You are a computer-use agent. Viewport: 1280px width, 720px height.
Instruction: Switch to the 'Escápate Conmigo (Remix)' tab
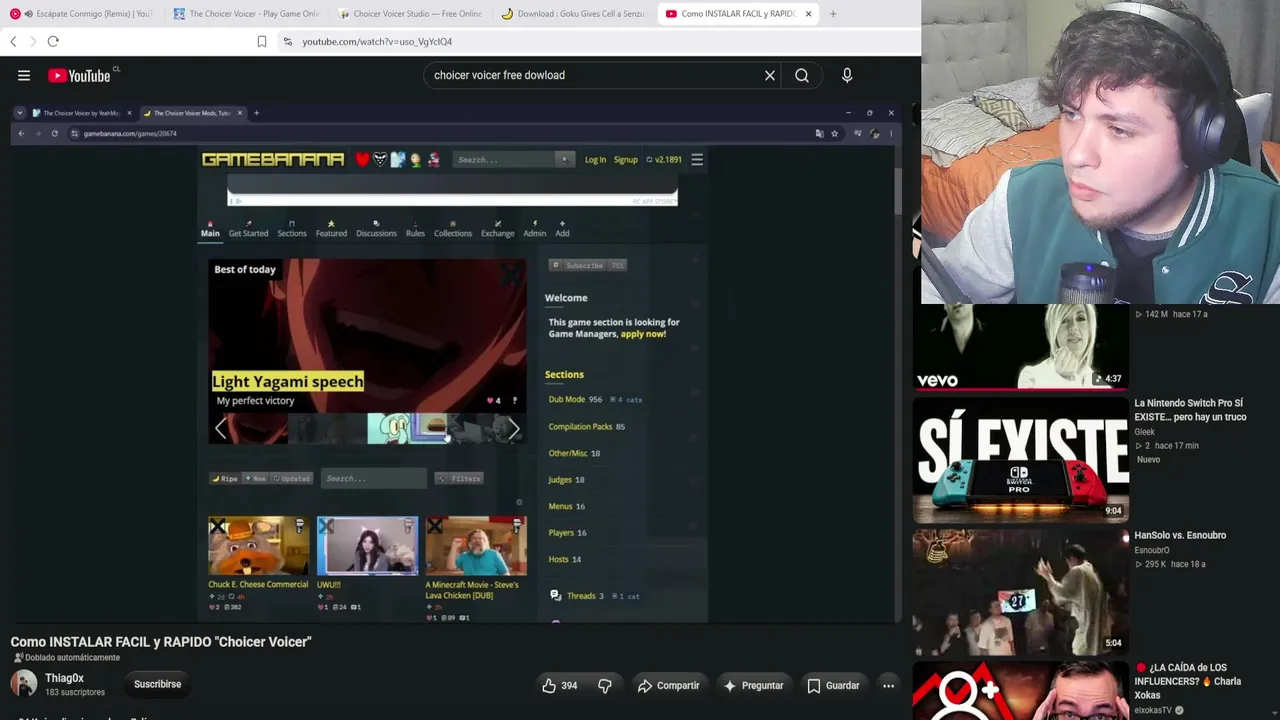(x=82, y=14)
